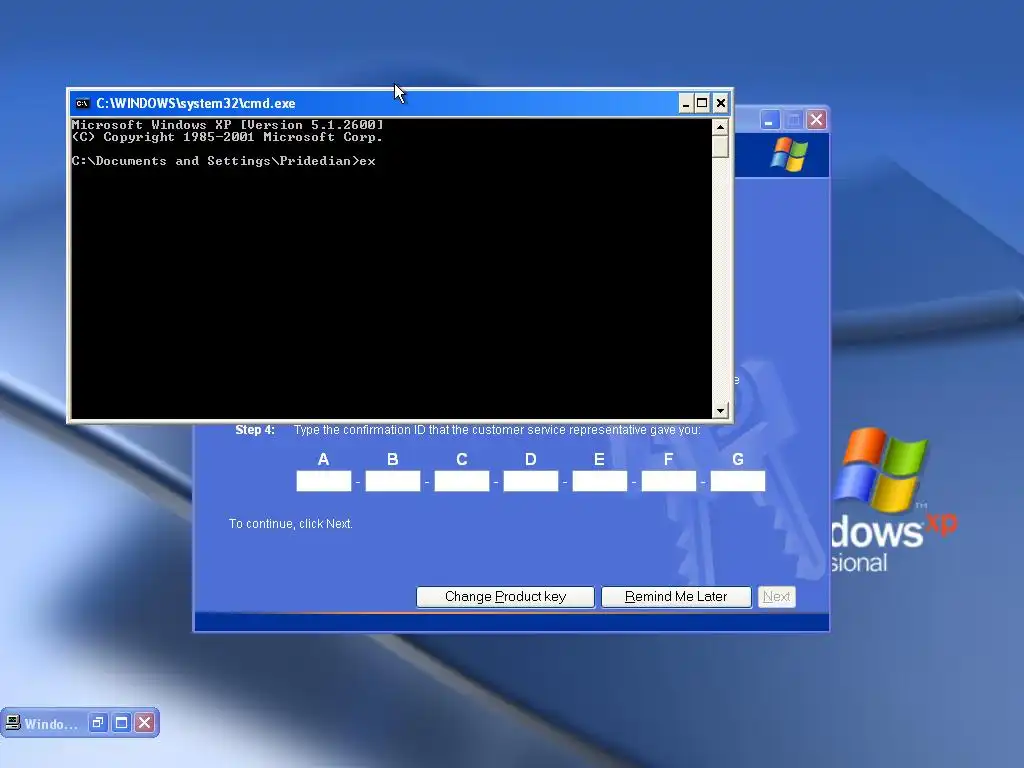Click the Windows flag logo in wizard header
The image size is (1024, 768).
(789, 154)
